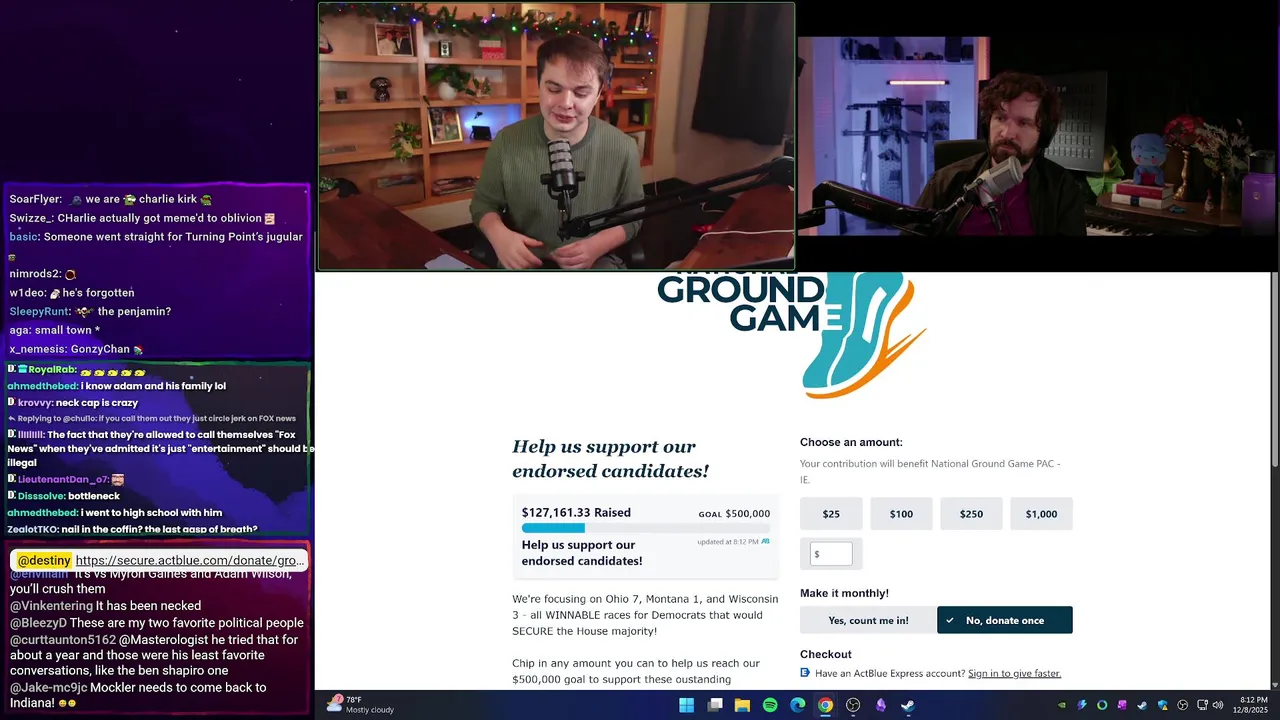Screen dimensions: 1280x720
Task: Click username x_nemesis in chat
Action: pyautogui.click(x=37, y=349)
